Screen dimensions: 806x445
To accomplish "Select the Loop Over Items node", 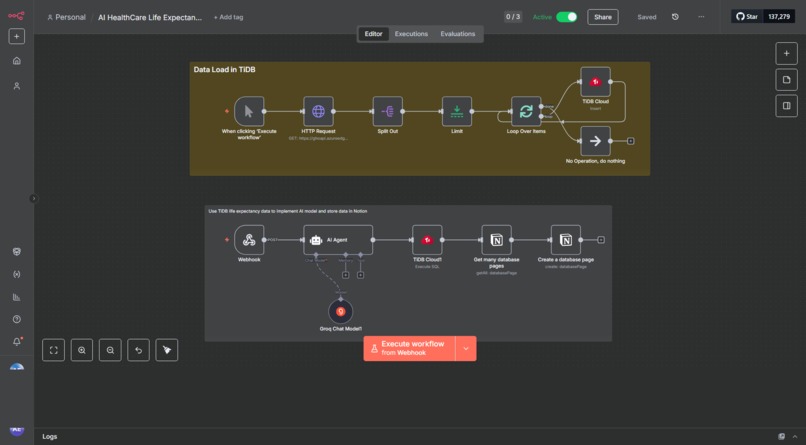I will [526, 111].
